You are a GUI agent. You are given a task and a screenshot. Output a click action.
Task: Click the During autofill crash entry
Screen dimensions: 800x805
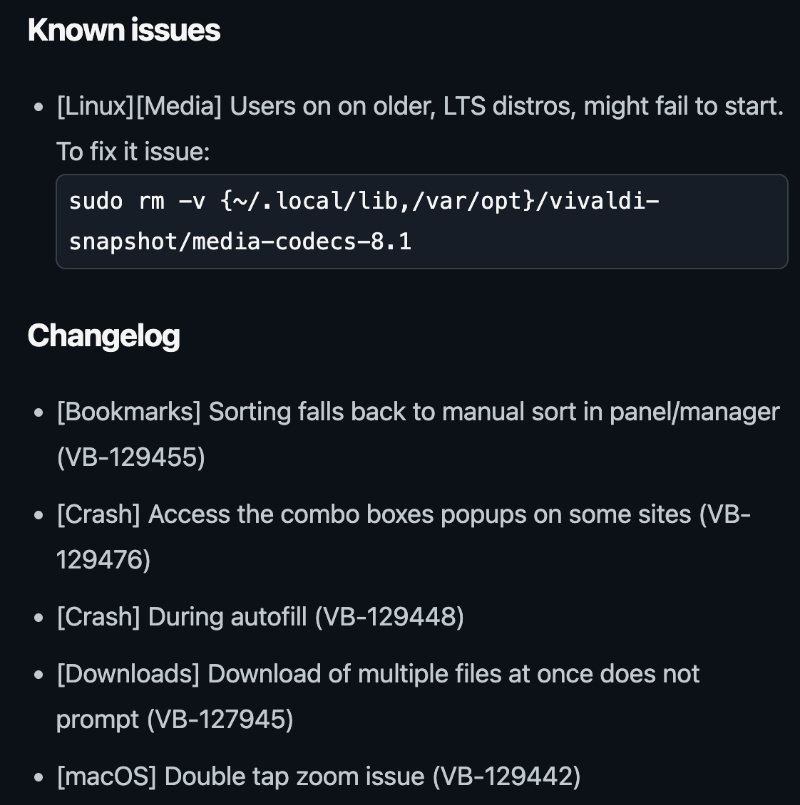click(260, 617)
